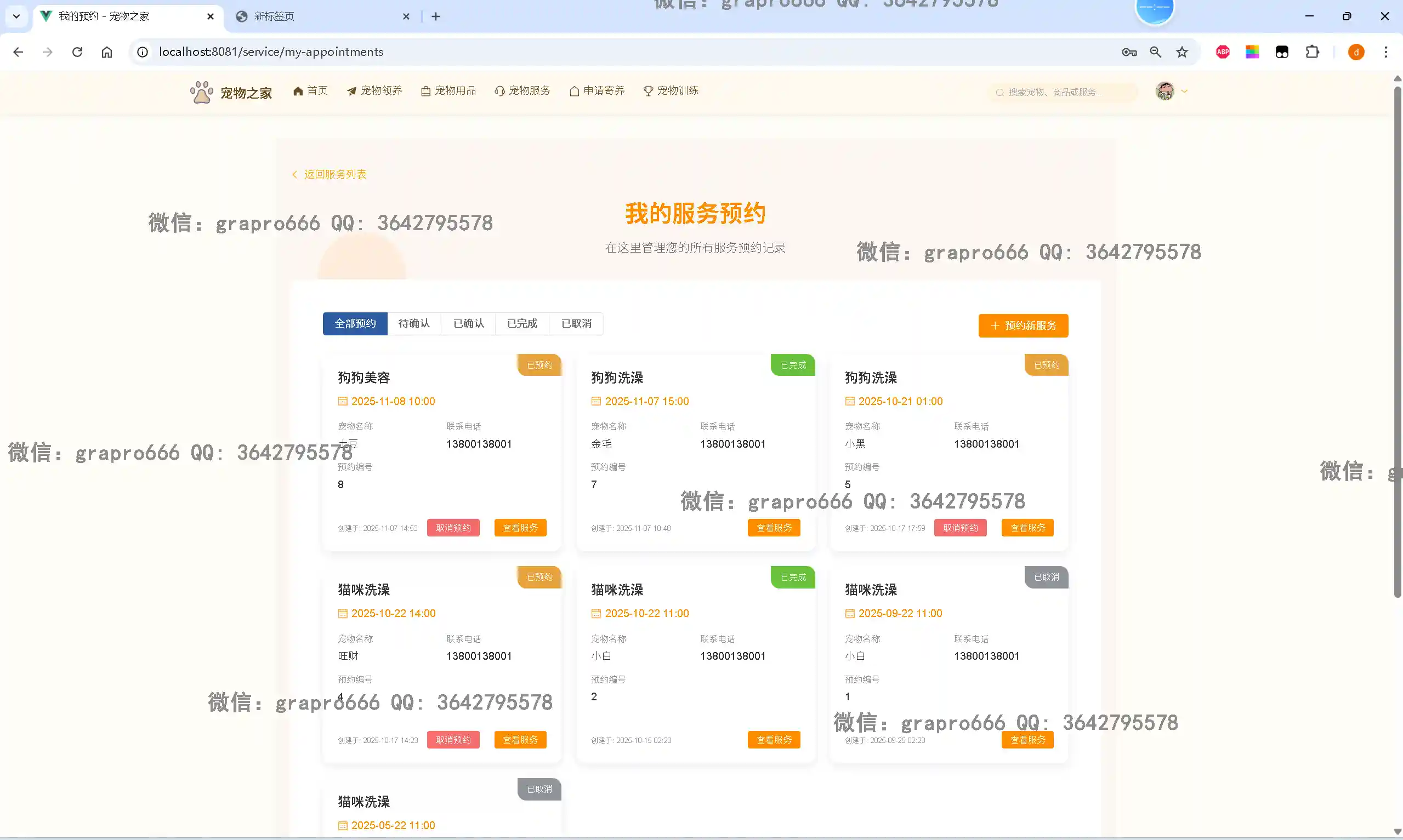
Task: Reload the current page
Action: [77, 52]
